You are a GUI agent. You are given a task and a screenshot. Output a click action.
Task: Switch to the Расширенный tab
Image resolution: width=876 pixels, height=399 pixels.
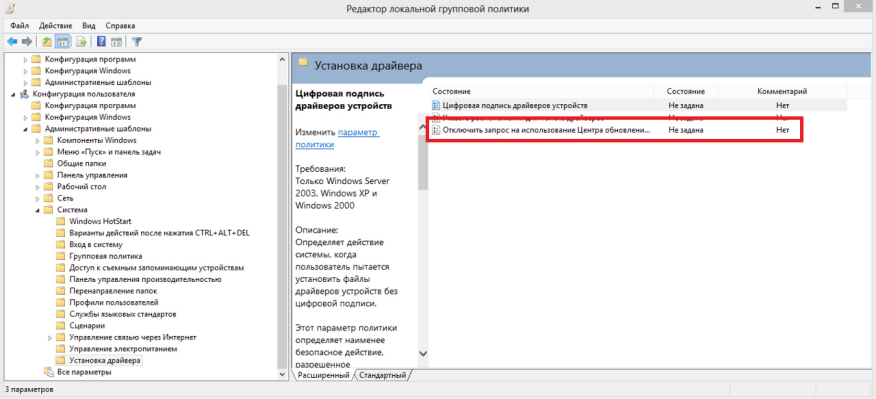(323, 375)
